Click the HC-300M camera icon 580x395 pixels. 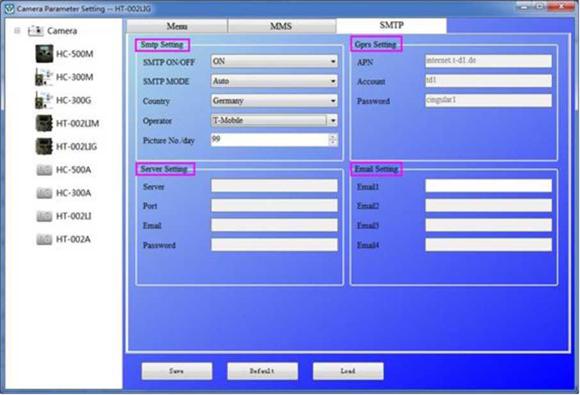(44, 77)
